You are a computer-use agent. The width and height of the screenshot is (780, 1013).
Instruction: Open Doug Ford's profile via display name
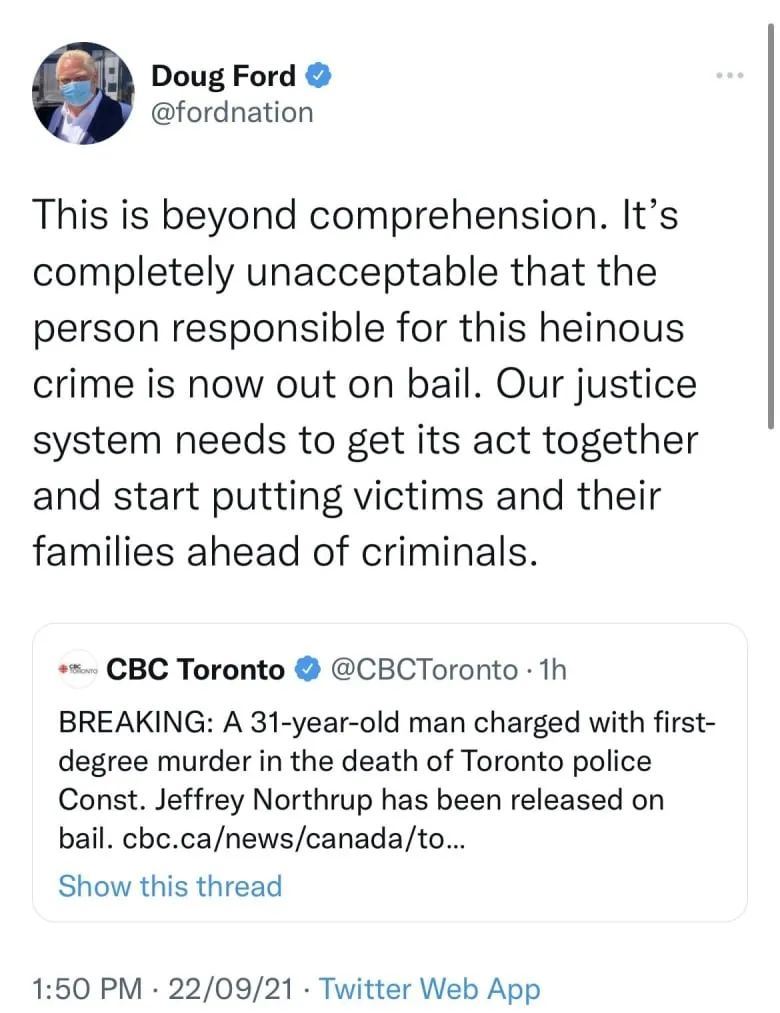[x=224, y=75]
